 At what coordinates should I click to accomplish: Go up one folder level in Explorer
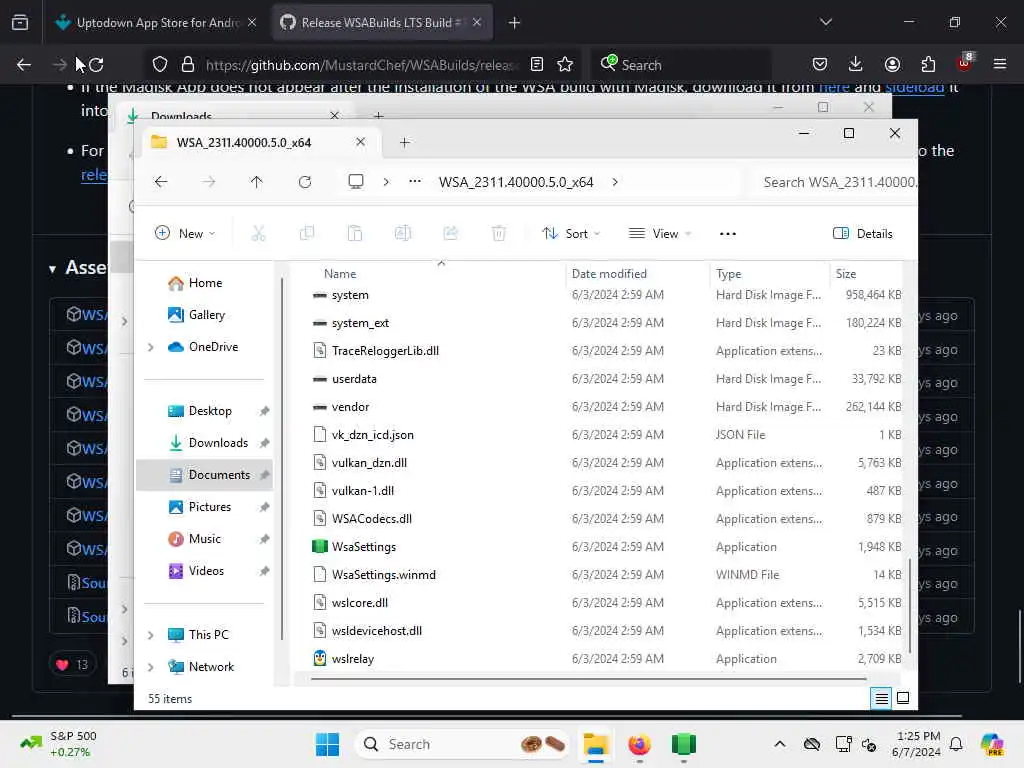tap(257, 182)
